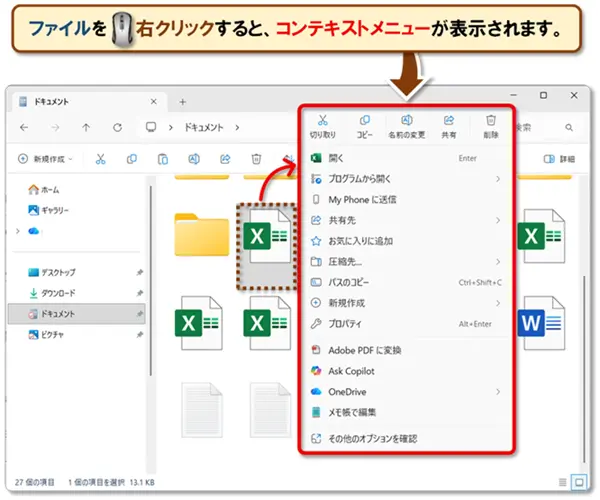600x500 pixels.
Task: Select ドキュメント in the sidebar
Action: coord(77,314)
